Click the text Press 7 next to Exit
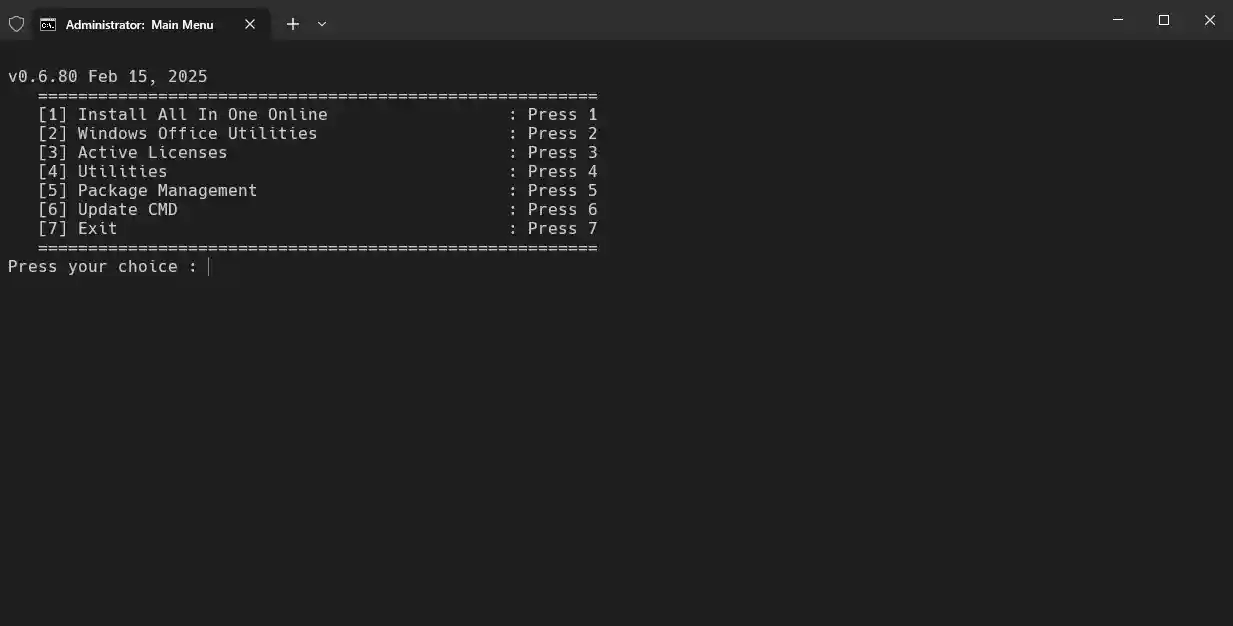This screenshot has width=1233, height=626. pyautogui.click(x=562, y=228)
